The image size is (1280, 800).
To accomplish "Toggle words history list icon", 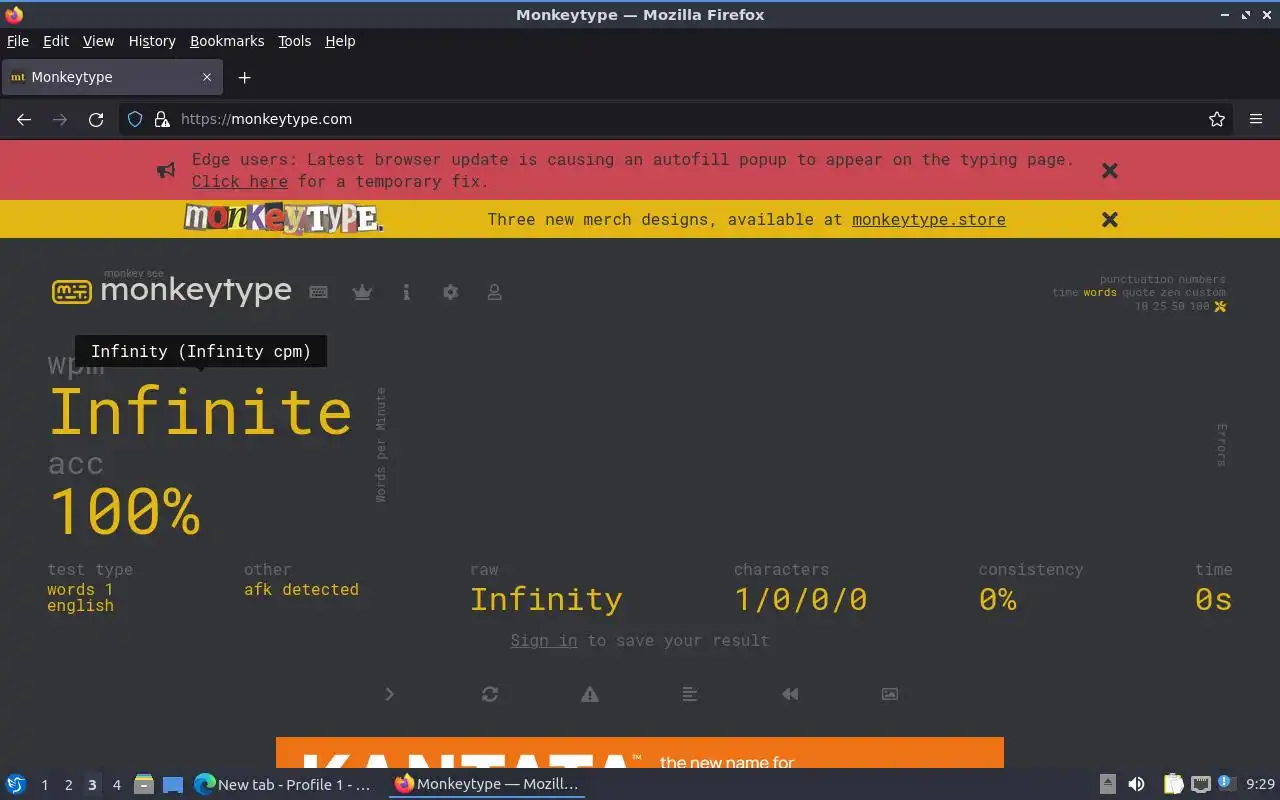I will tap(690, 694).
